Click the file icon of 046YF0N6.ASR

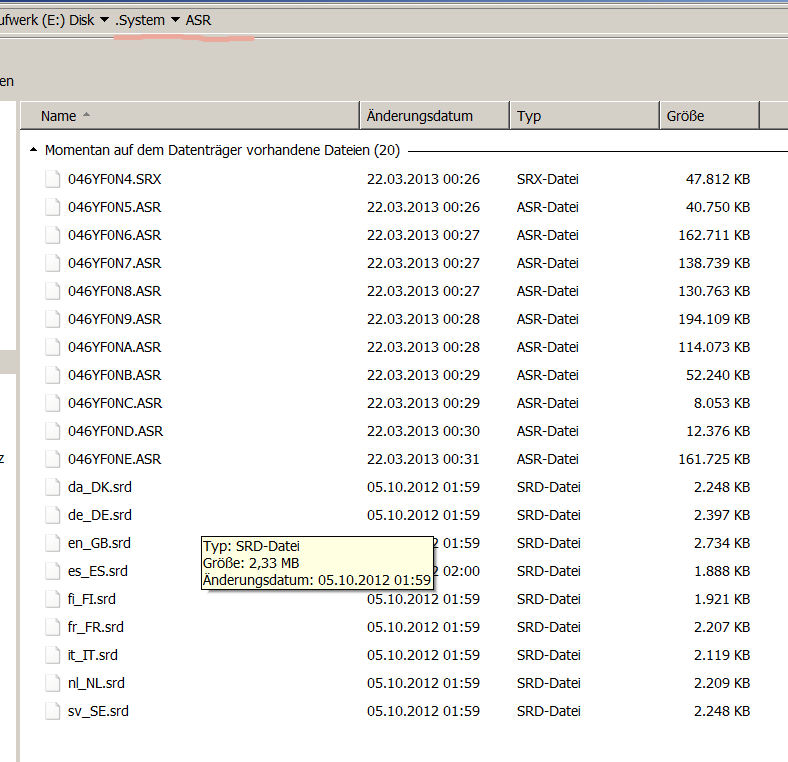pyautogui.click(x=52, y=236)
